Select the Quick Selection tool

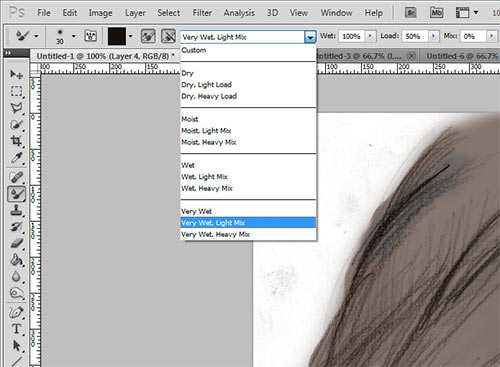click(x=16, y=125)
